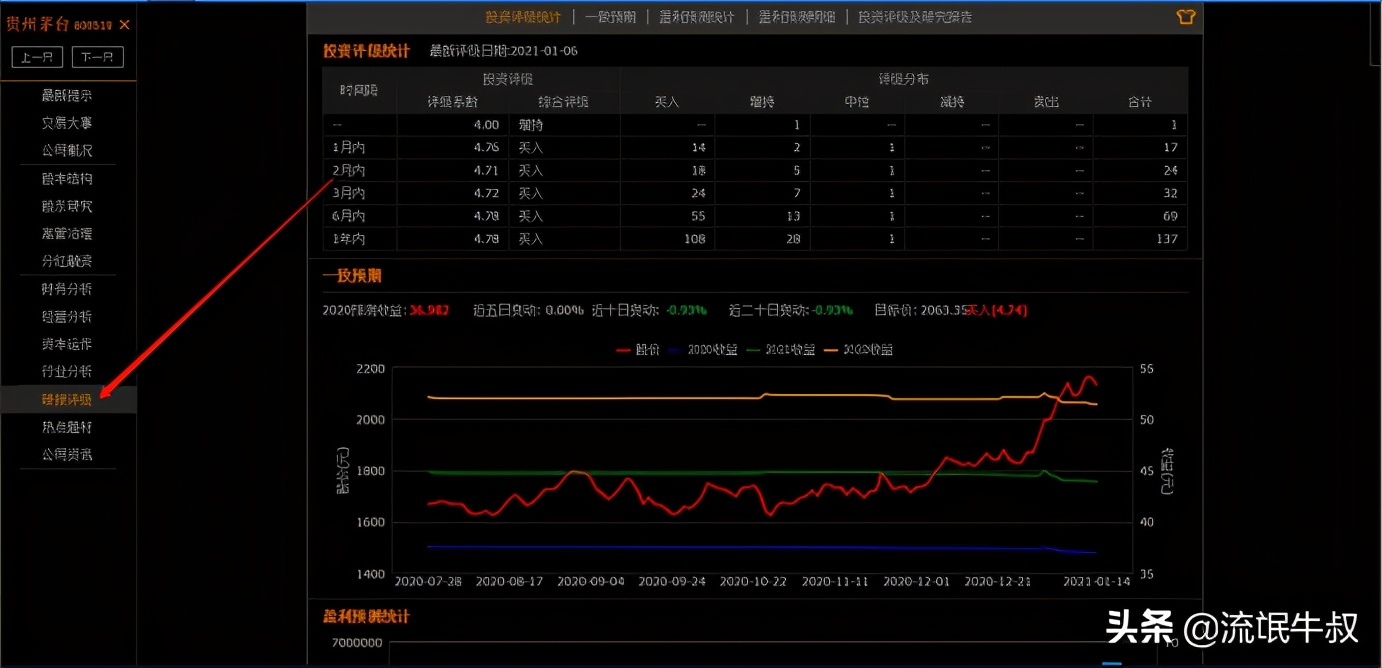The height and width of the screenshot is (668, 1382).
Task: Open 公司概况 in the left sidebar
Action: coord(67,150)
